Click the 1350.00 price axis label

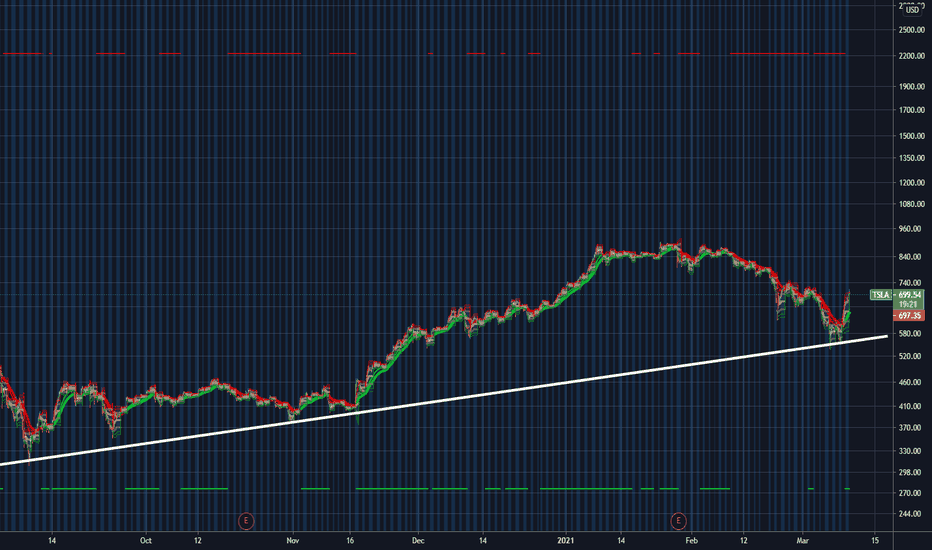(912, 158)
